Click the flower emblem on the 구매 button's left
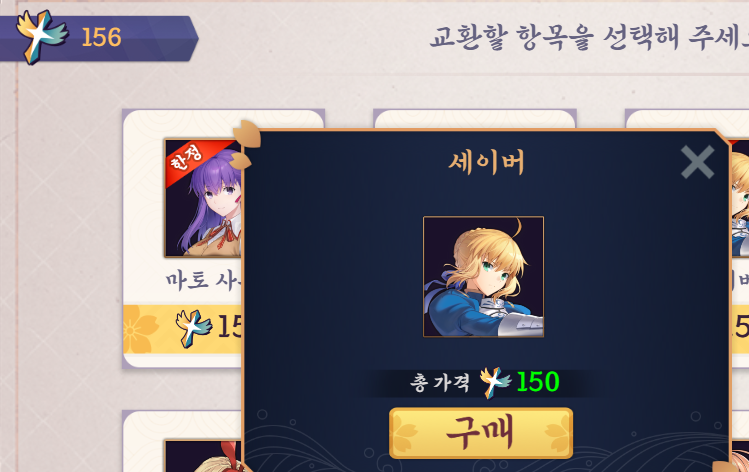This screenshot has width=749, height=472. (x=406, y=434)
